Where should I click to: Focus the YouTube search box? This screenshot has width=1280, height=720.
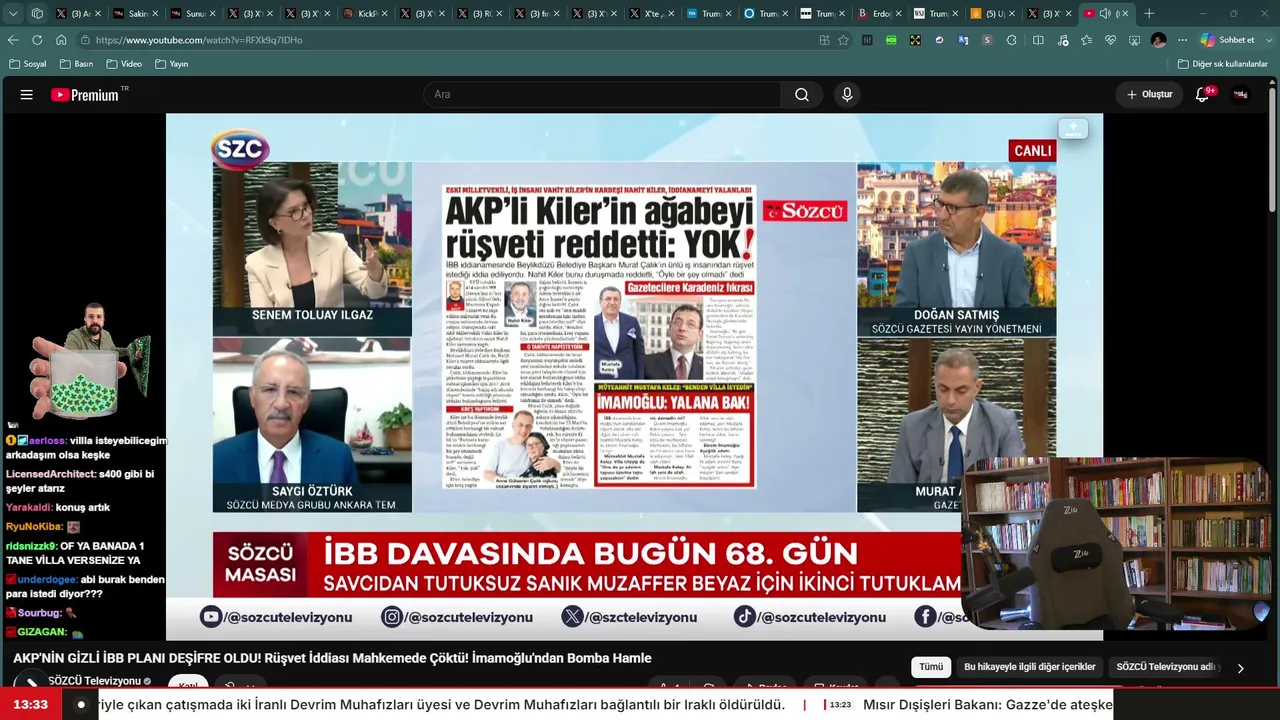(x=602, y=95)
